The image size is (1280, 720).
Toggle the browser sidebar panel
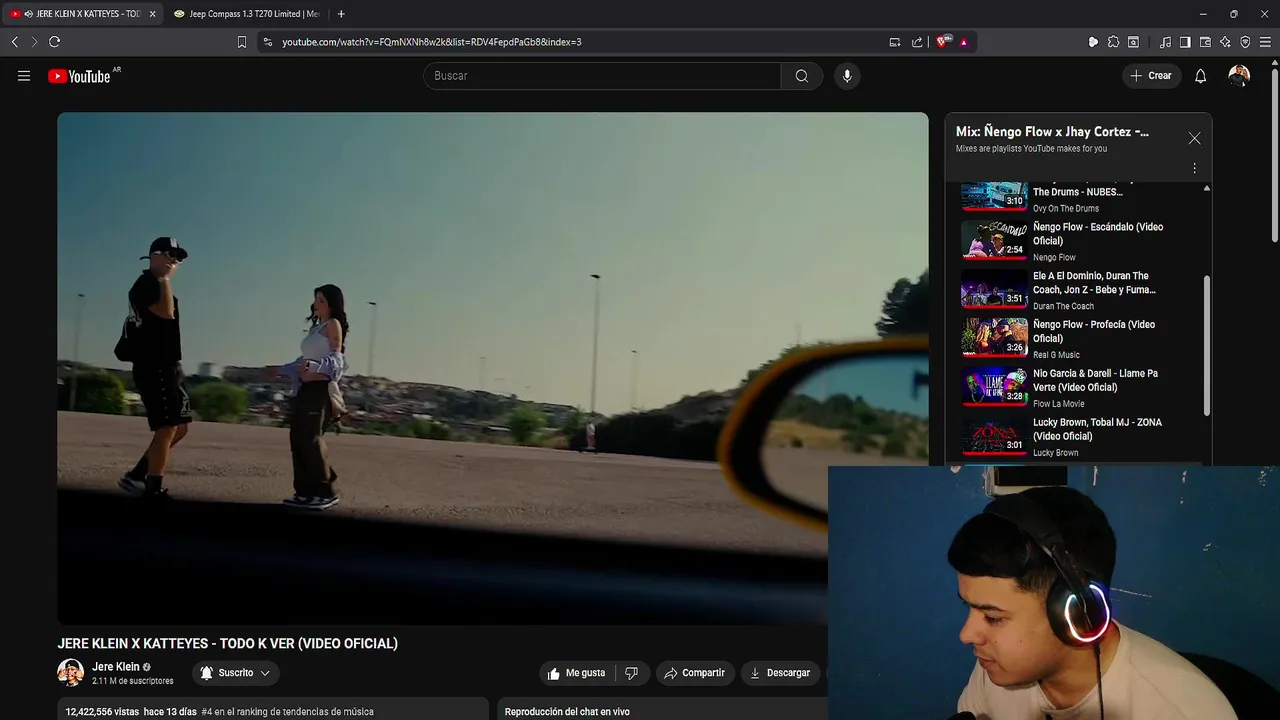click(1185, 42)
